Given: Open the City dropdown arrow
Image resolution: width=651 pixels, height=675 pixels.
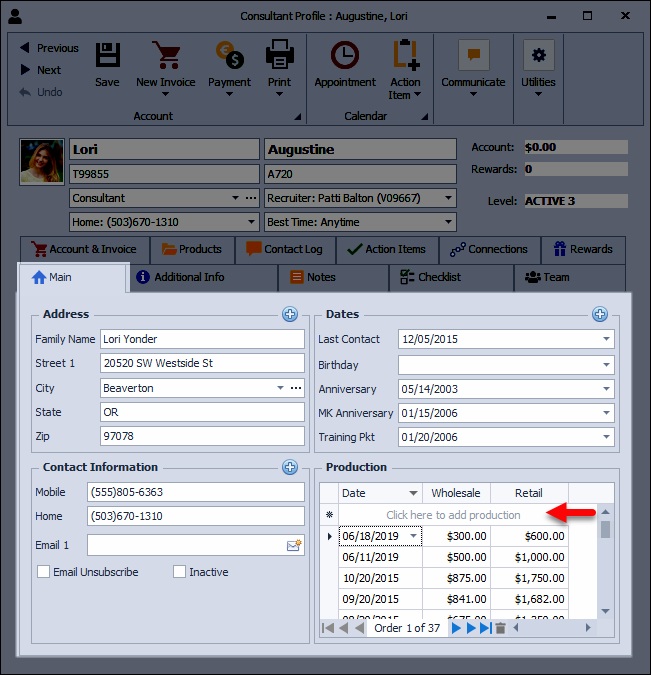Looking at the screenshot, I should coord(280,388).
